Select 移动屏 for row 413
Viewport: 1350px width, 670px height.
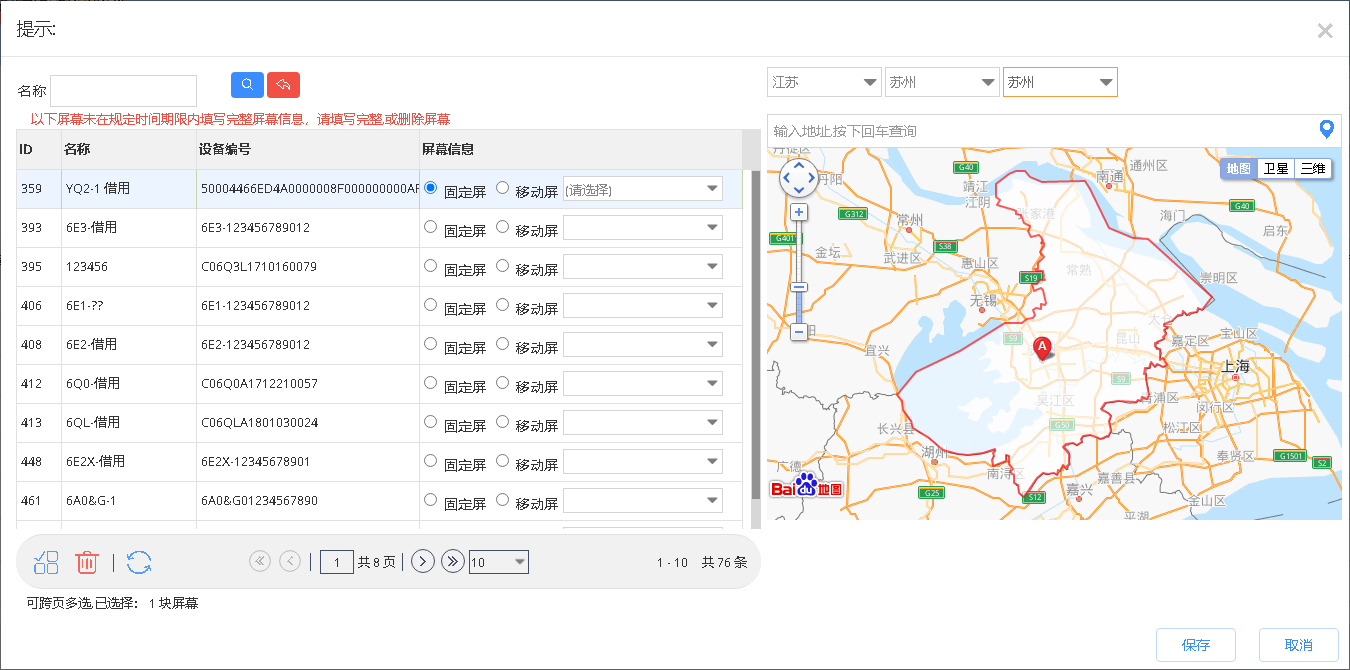502,422
